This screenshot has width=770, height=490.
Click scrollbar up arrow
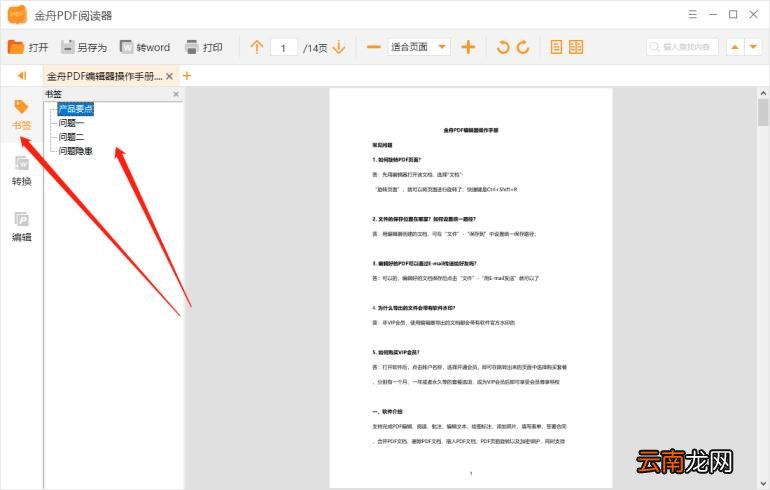click(763, 93)
